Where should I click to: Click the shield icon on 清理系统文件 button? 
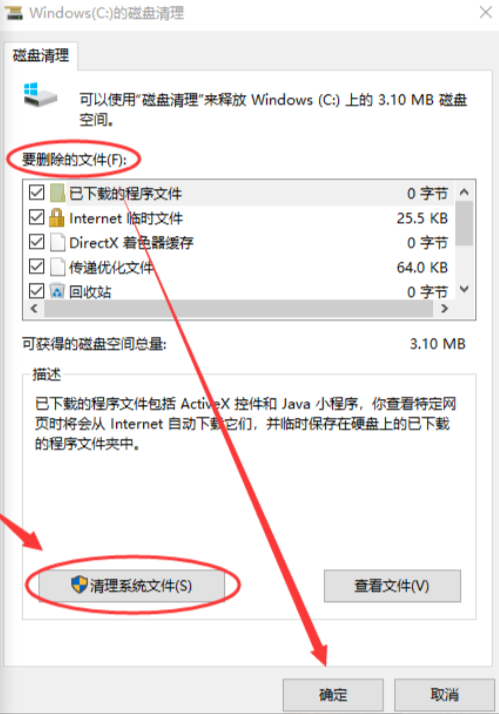tap(79, 584)
